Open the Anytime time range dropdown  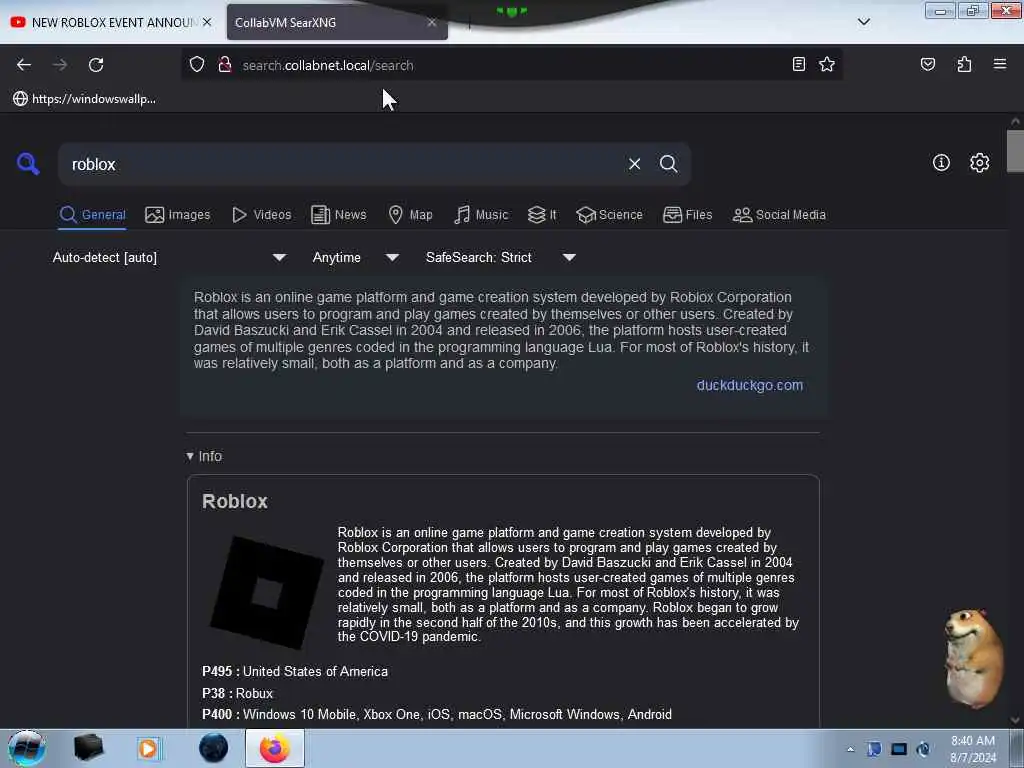tap(355, 257)
